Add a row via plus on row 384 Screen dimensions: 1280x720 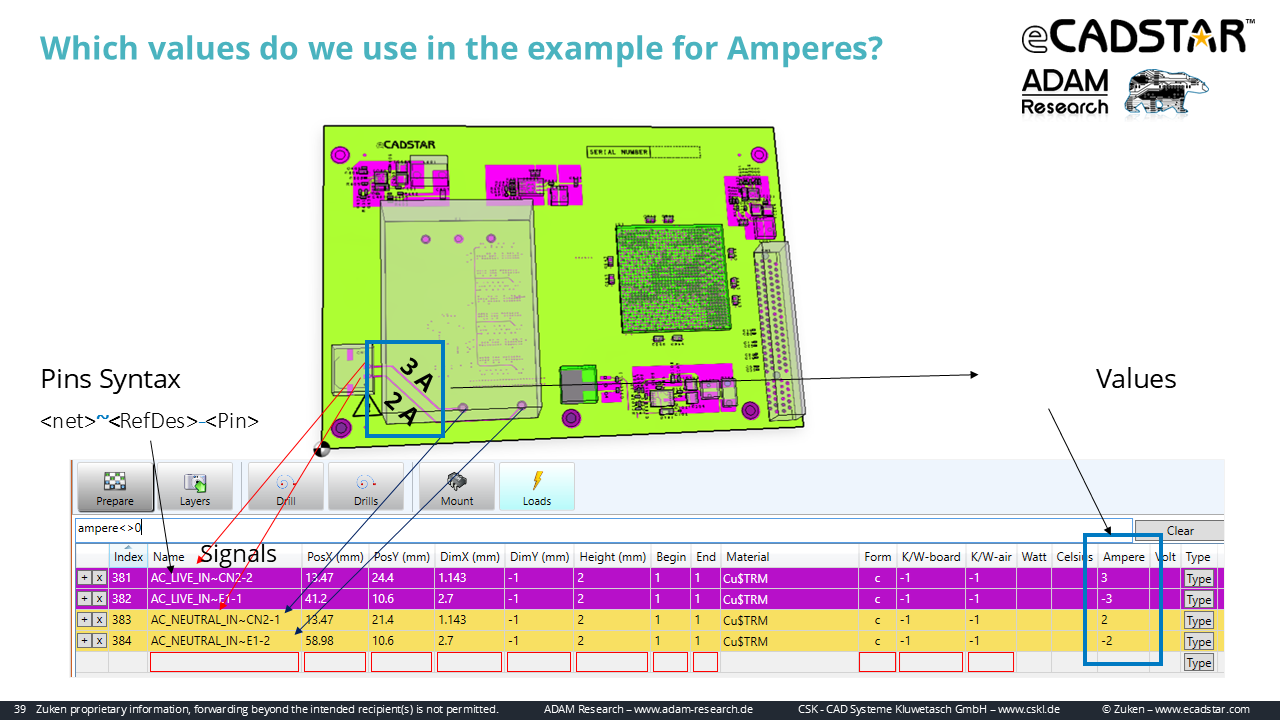(84, 641)
